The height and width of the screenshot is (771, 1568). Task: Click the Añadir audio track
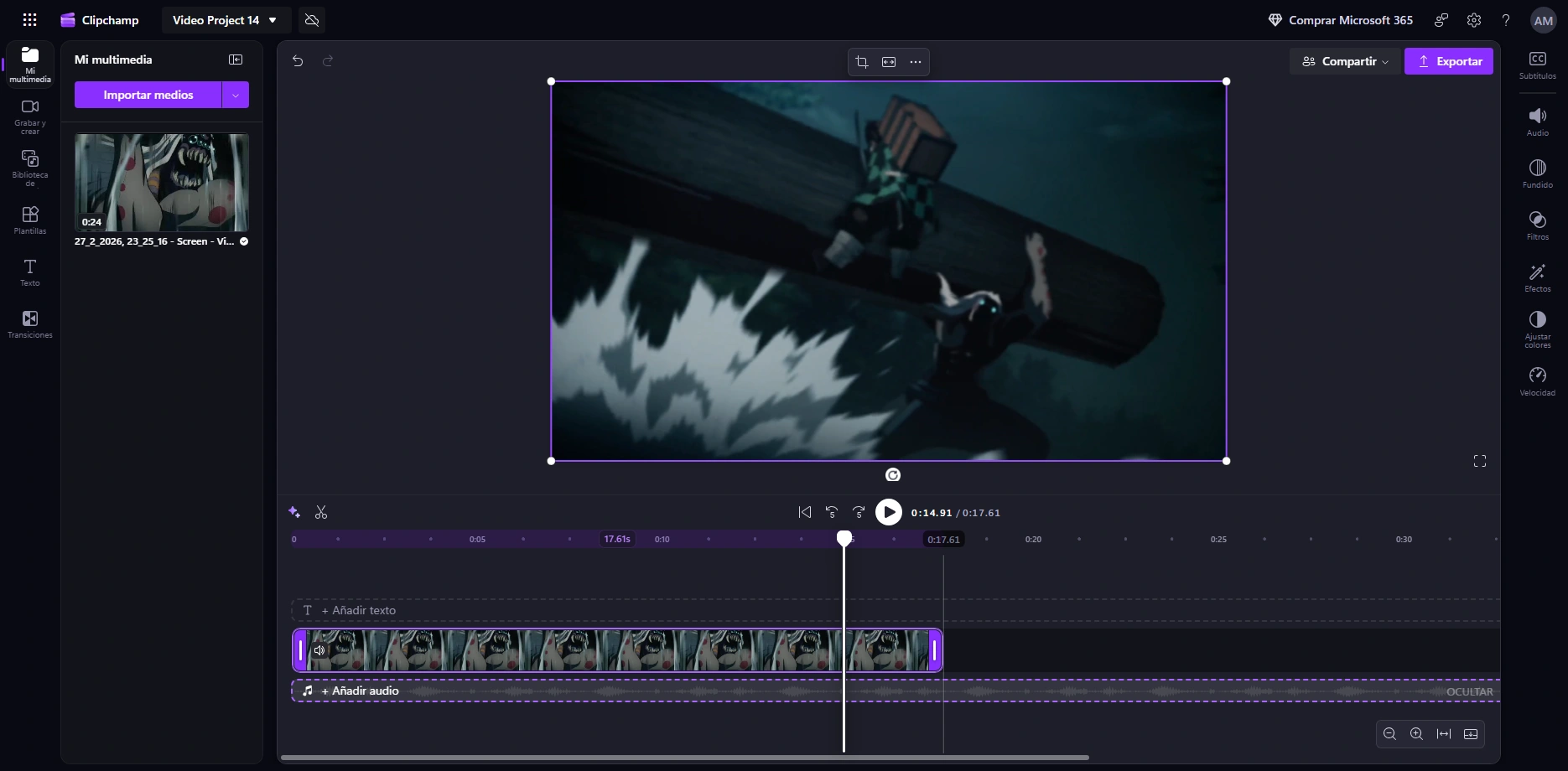click(896, 691)
